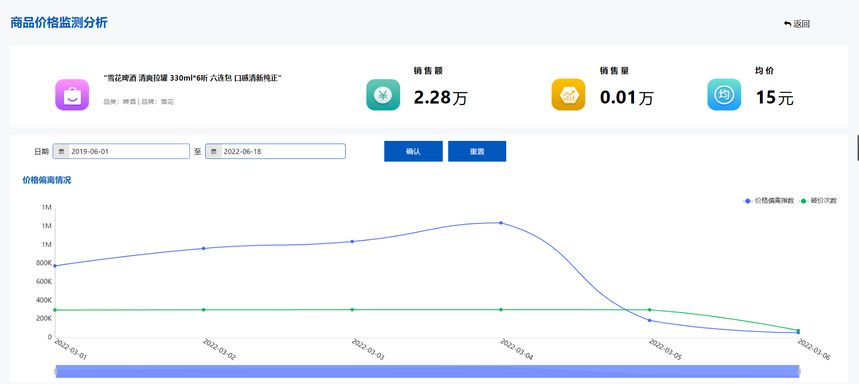
Task: Click the 品类:啤酒 | 品牌:雪花 text
Action: [139, 102]
